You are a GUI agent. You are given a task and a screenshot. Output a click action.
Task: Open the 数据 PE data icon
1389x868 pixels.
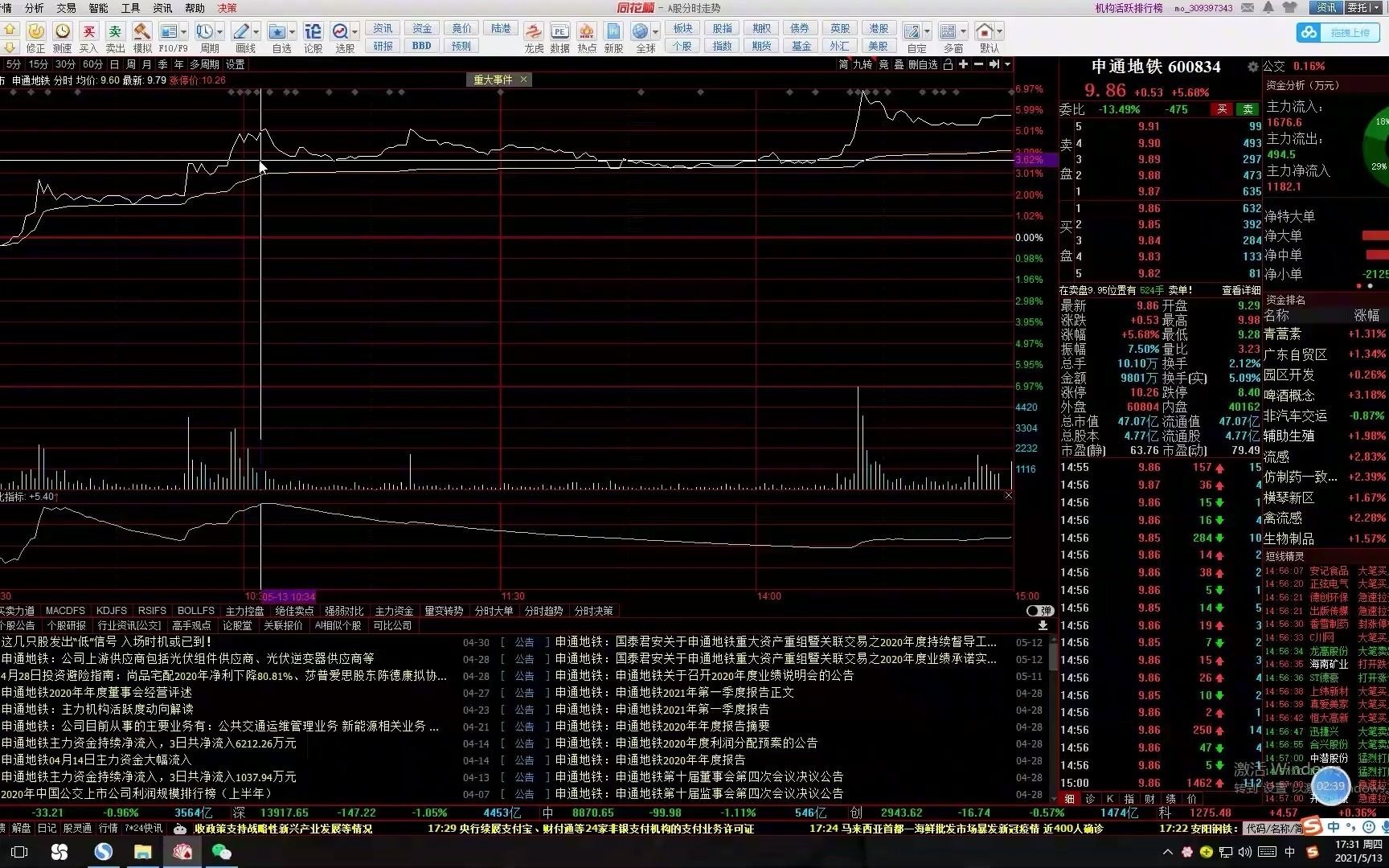560,31
